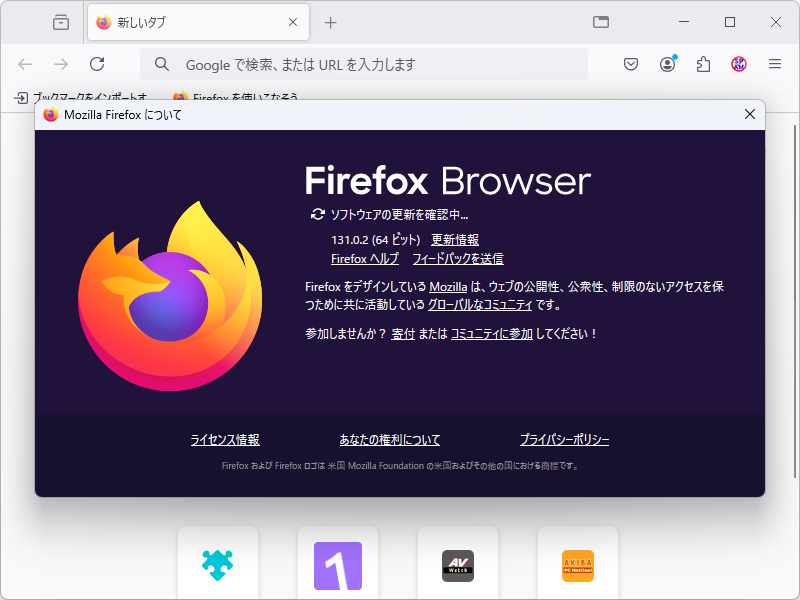Click the SPAM add-on icon in the toolbar
The height and width of the screenshot is (600, 800).
[x=738, y=63]
